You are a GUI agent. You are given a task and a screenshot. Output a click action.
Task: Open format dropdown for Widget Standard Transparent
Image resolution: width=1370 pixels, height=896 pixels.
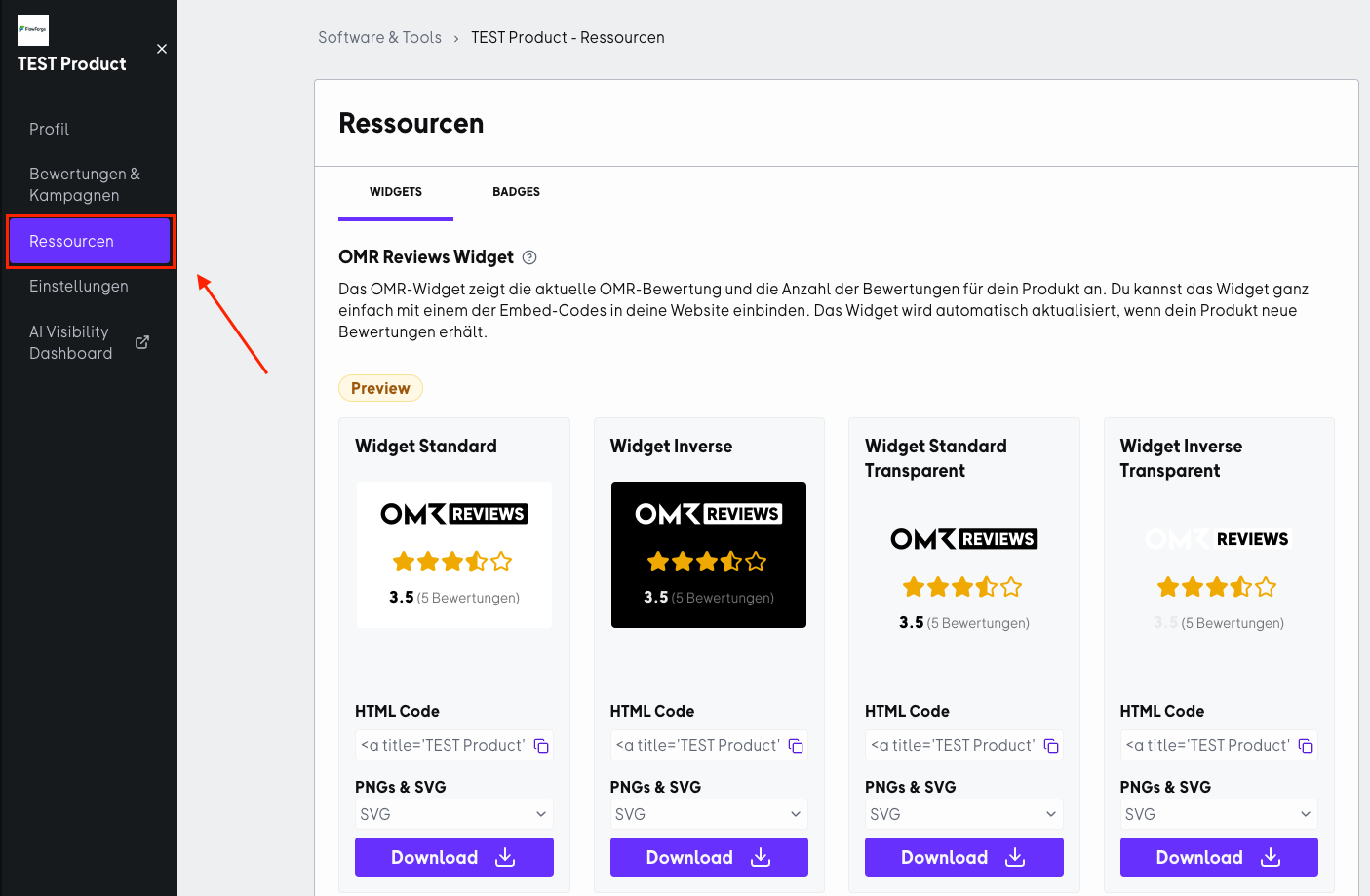(x=964, y=814)
